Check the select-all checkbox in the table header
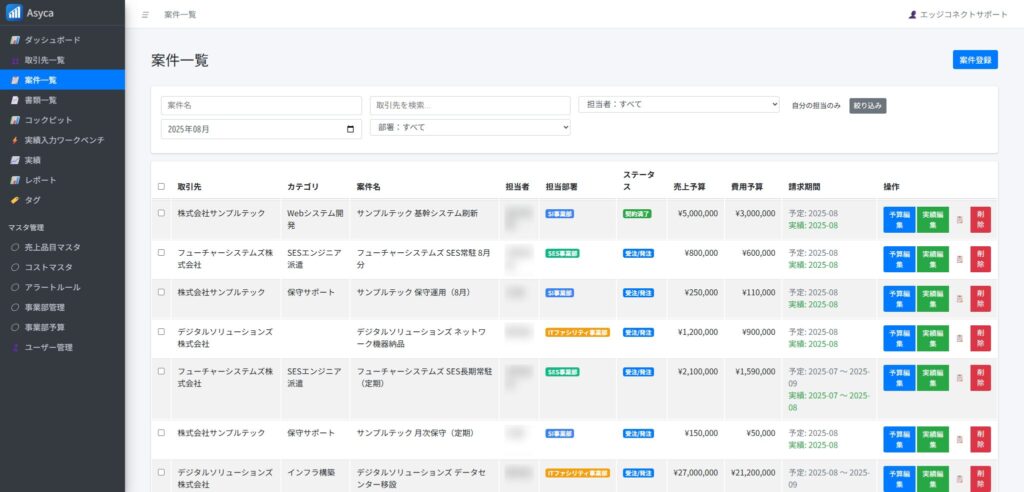1024x492 pixels. pos(162,187)
